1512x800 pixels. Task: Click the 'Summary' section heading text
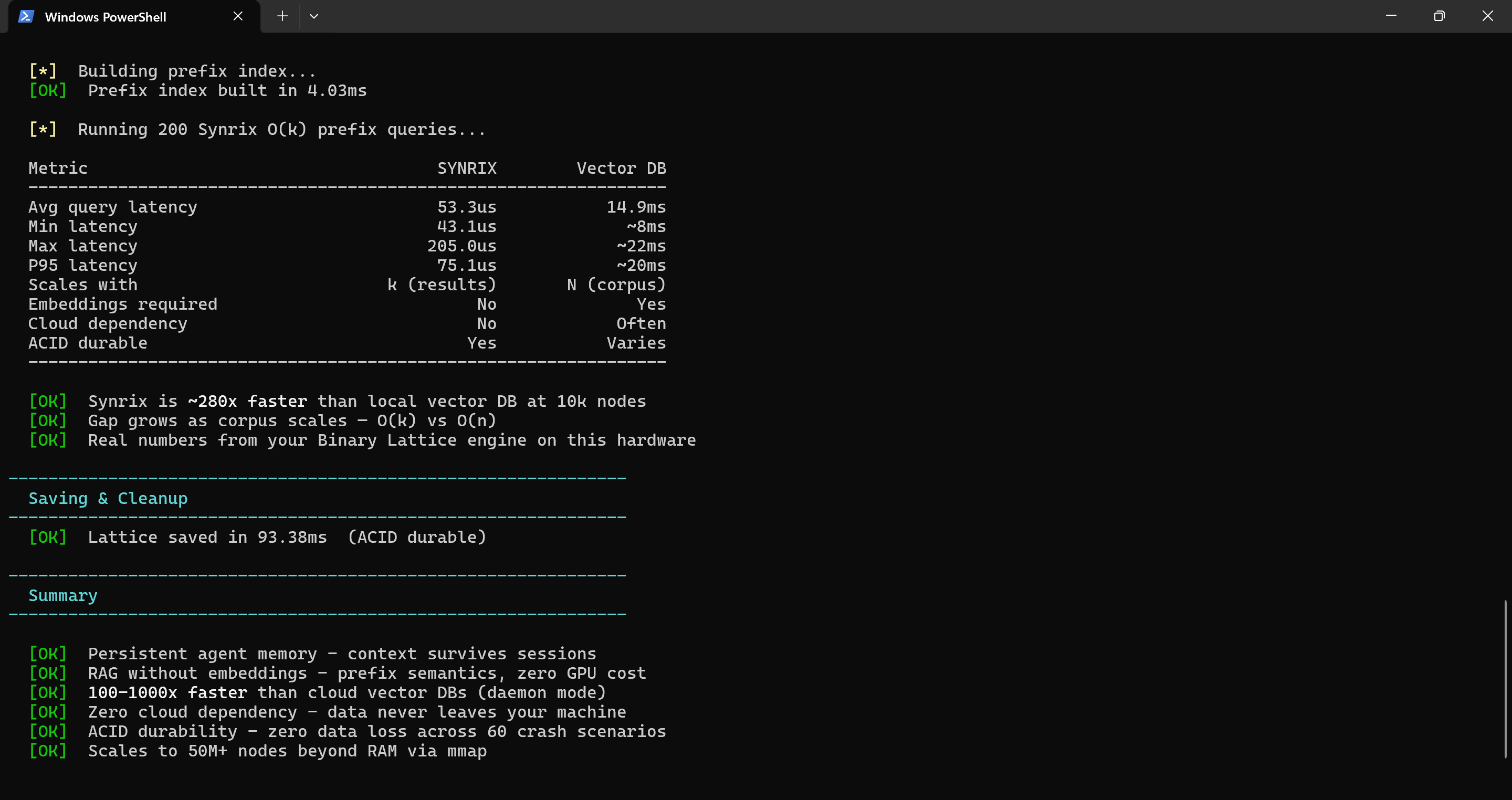63,595
